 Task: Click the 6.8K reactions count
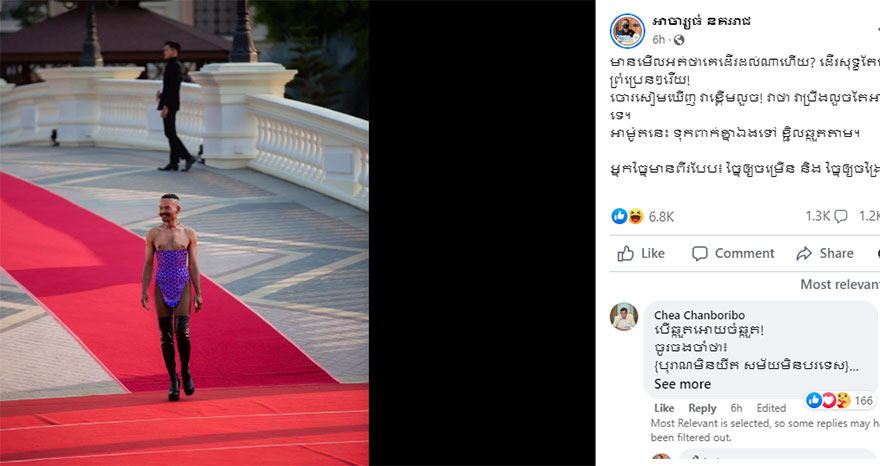[x=661, y=217]
